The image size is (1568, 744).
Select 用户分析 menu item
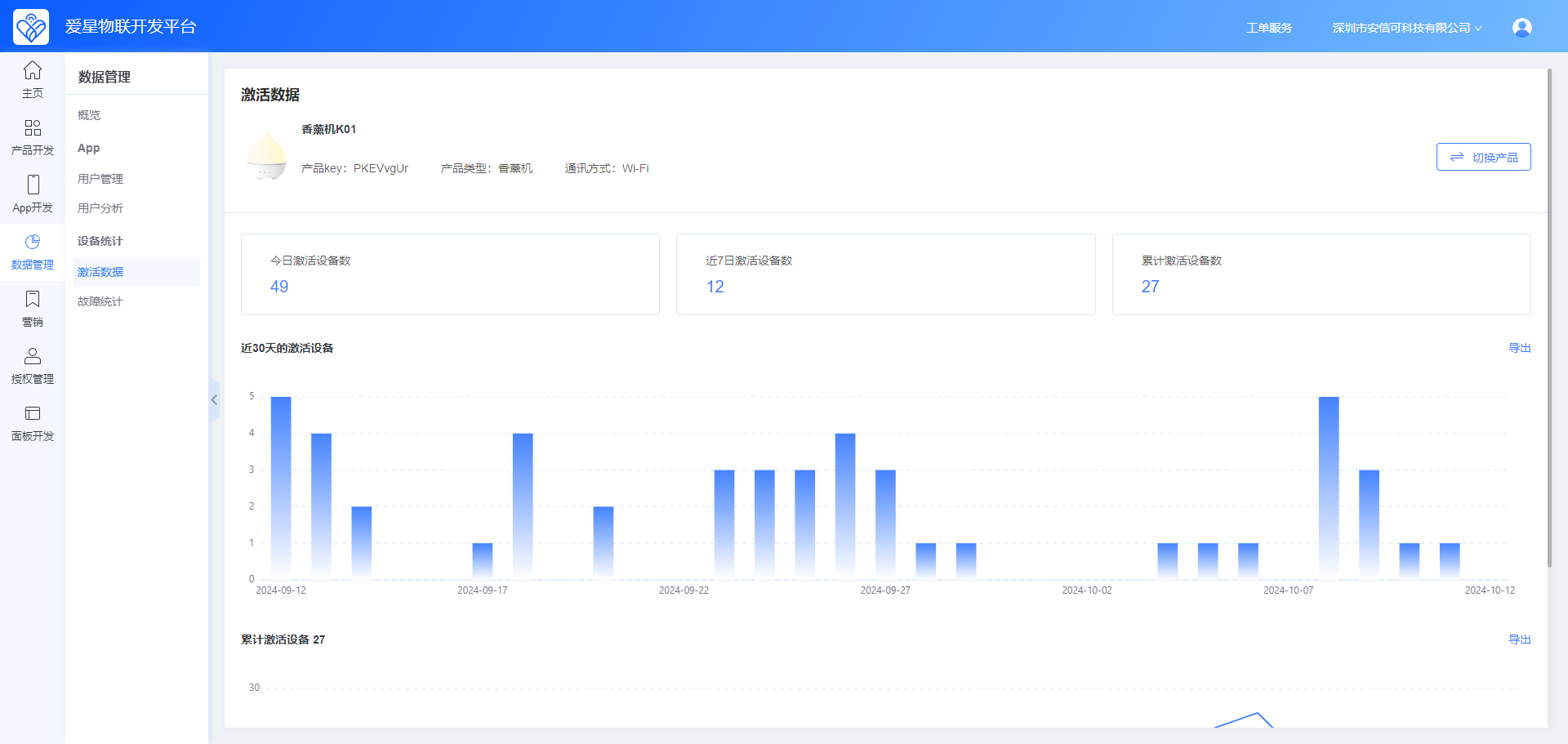click(x=100, y=208)
